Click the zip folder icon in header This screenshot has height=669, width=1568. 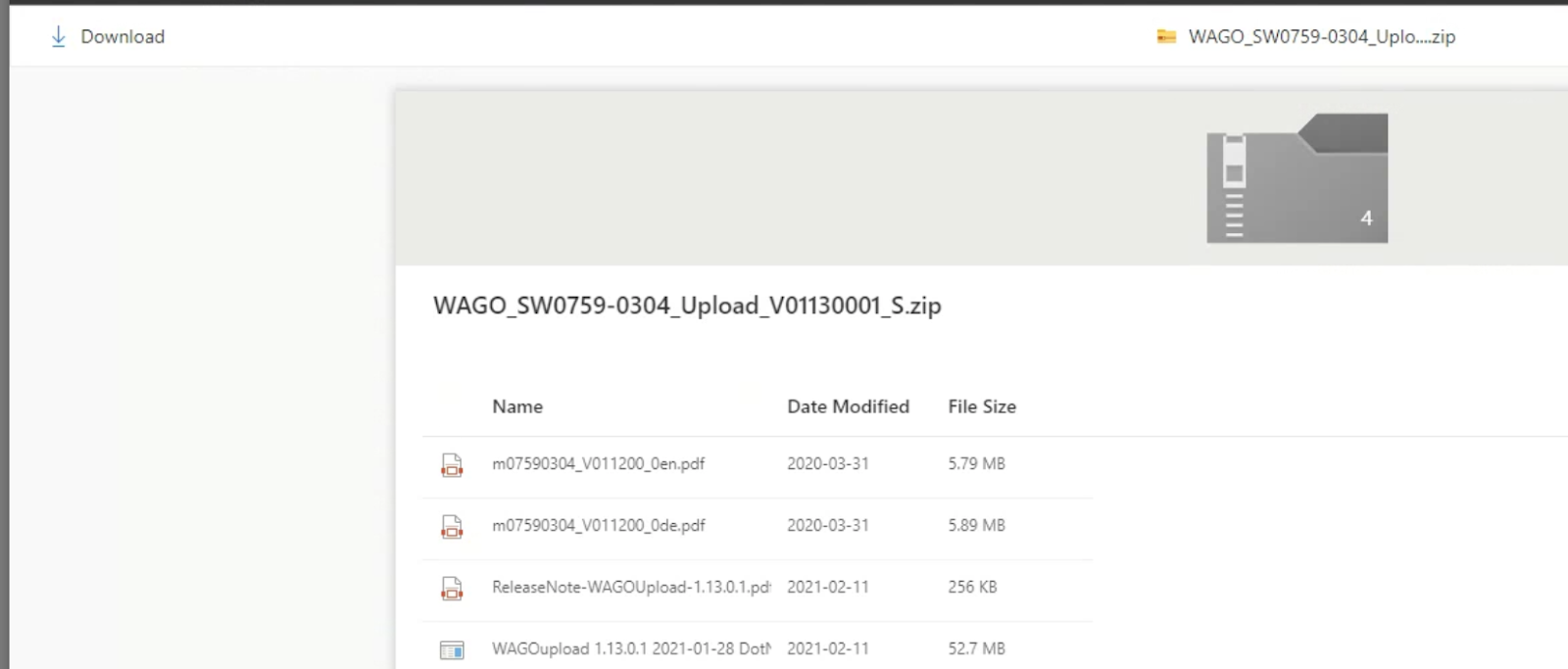(x=1166, y=37)
